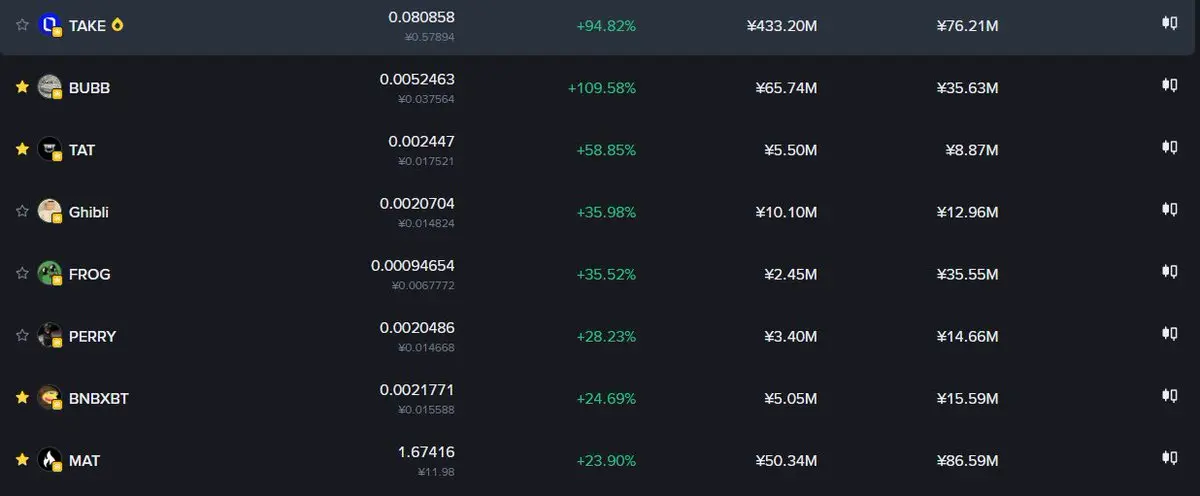This screenshot has width=1200, height=496.
Task: Open the candlestick chart for MAT
Action: coord(1168,458)
